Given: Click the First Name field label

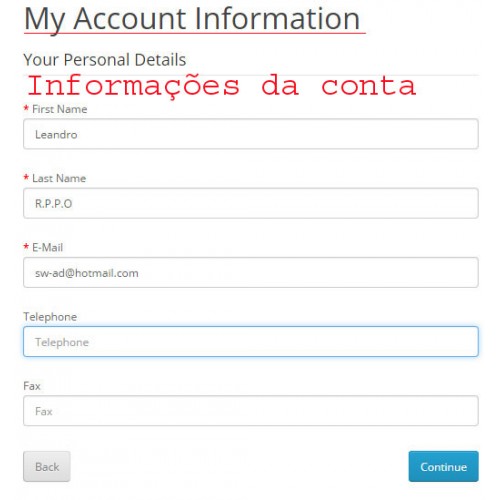Looking at the screenshot, I should 60,109.
